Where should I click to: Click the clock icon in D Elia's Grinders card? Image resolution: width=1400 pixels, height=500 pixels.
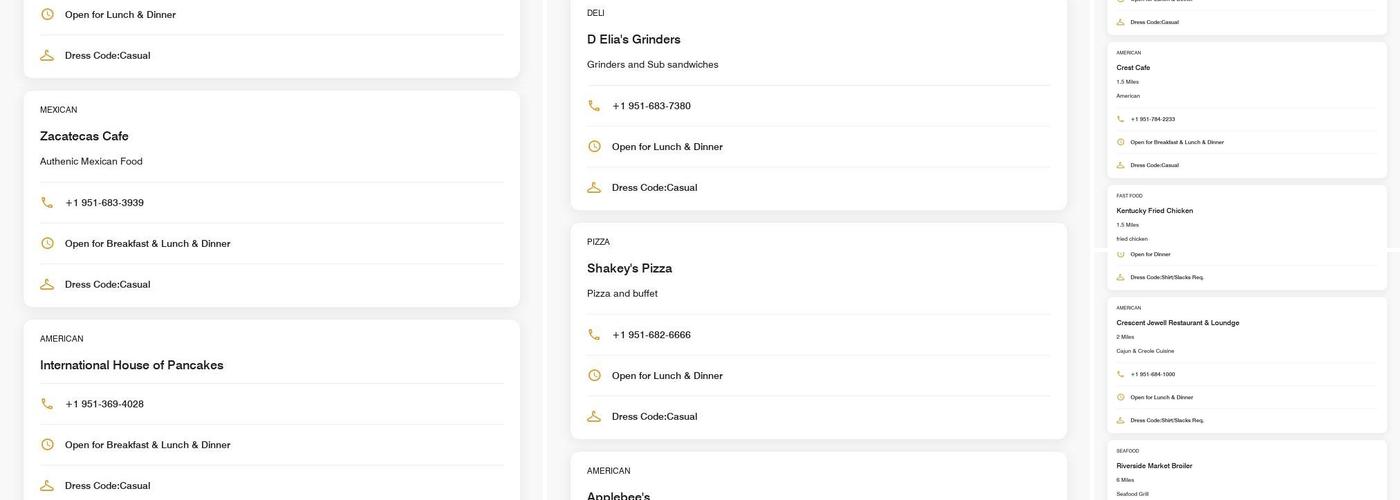point(594,147)
